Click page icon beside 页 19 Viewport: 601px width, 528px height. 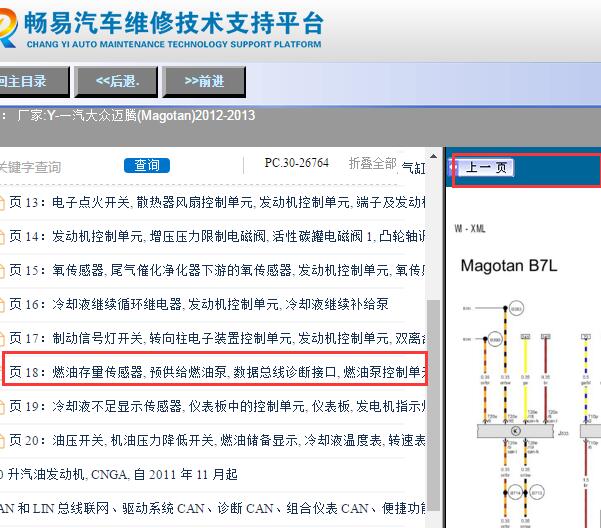click(2, 407)
